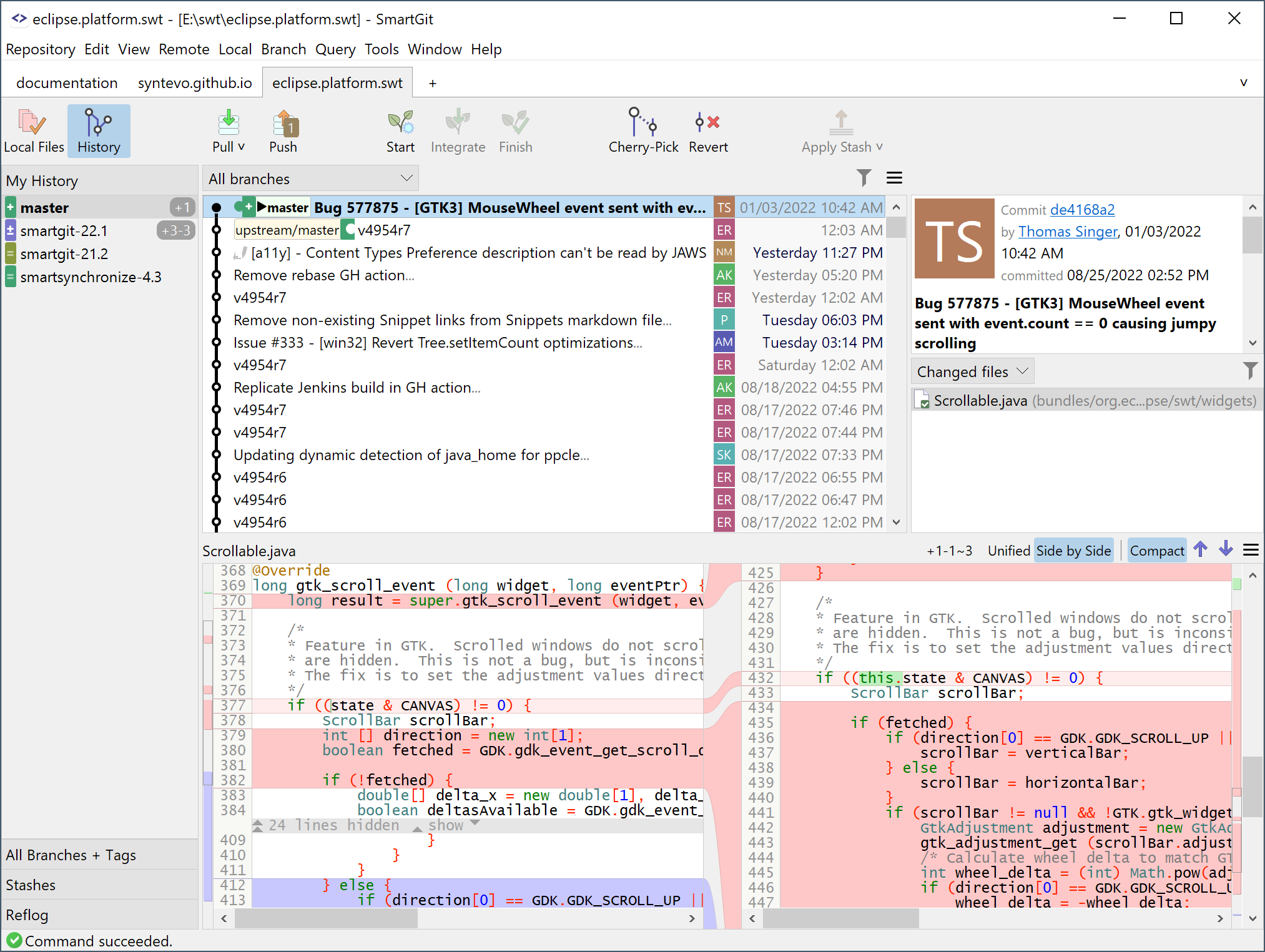
Task: Expand the Apply Stash dropdown arrow
Action: point(879,147)
